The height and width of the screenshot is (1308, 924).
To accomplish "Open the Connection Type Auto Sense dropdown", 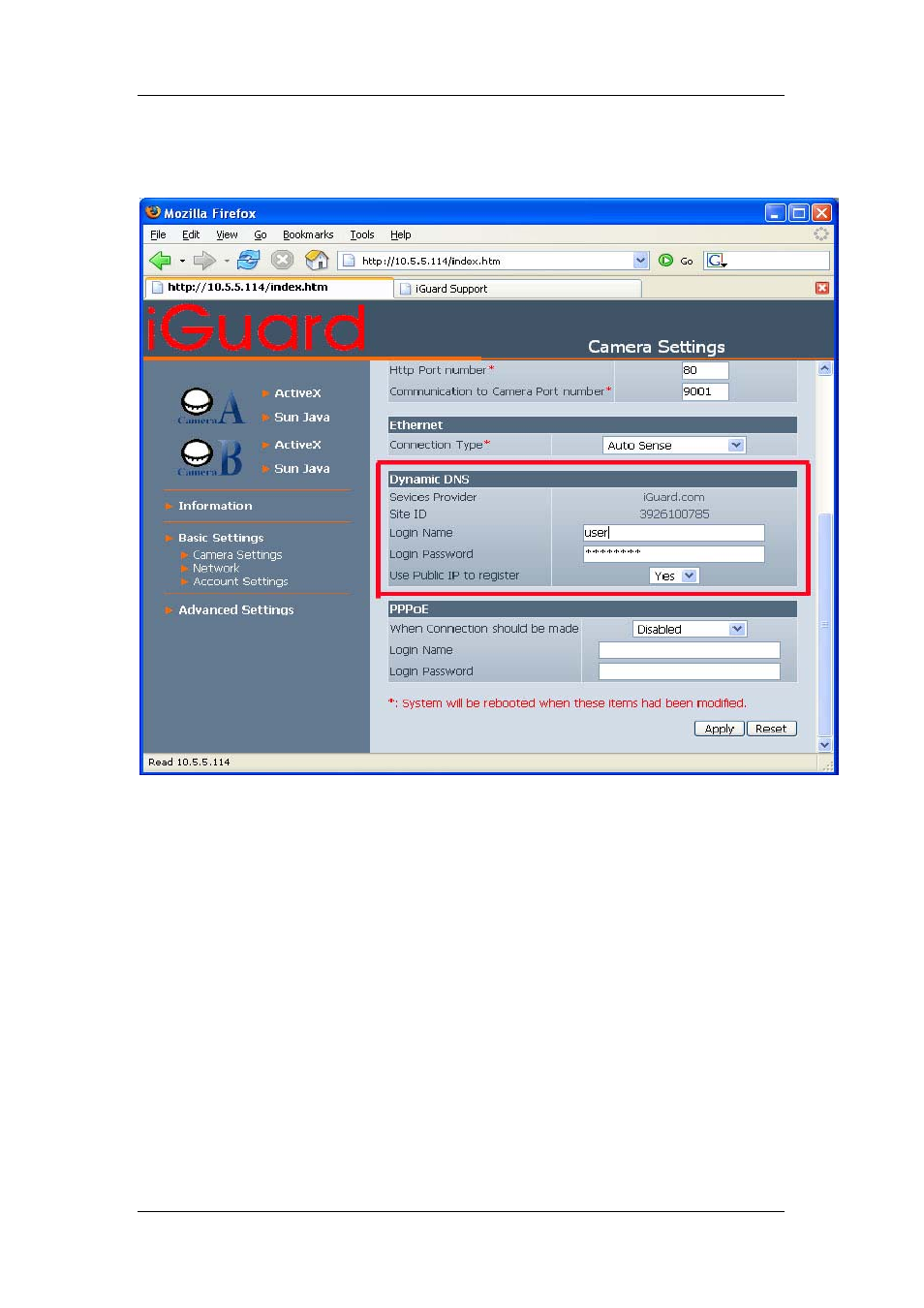I will tap(674, 445).
